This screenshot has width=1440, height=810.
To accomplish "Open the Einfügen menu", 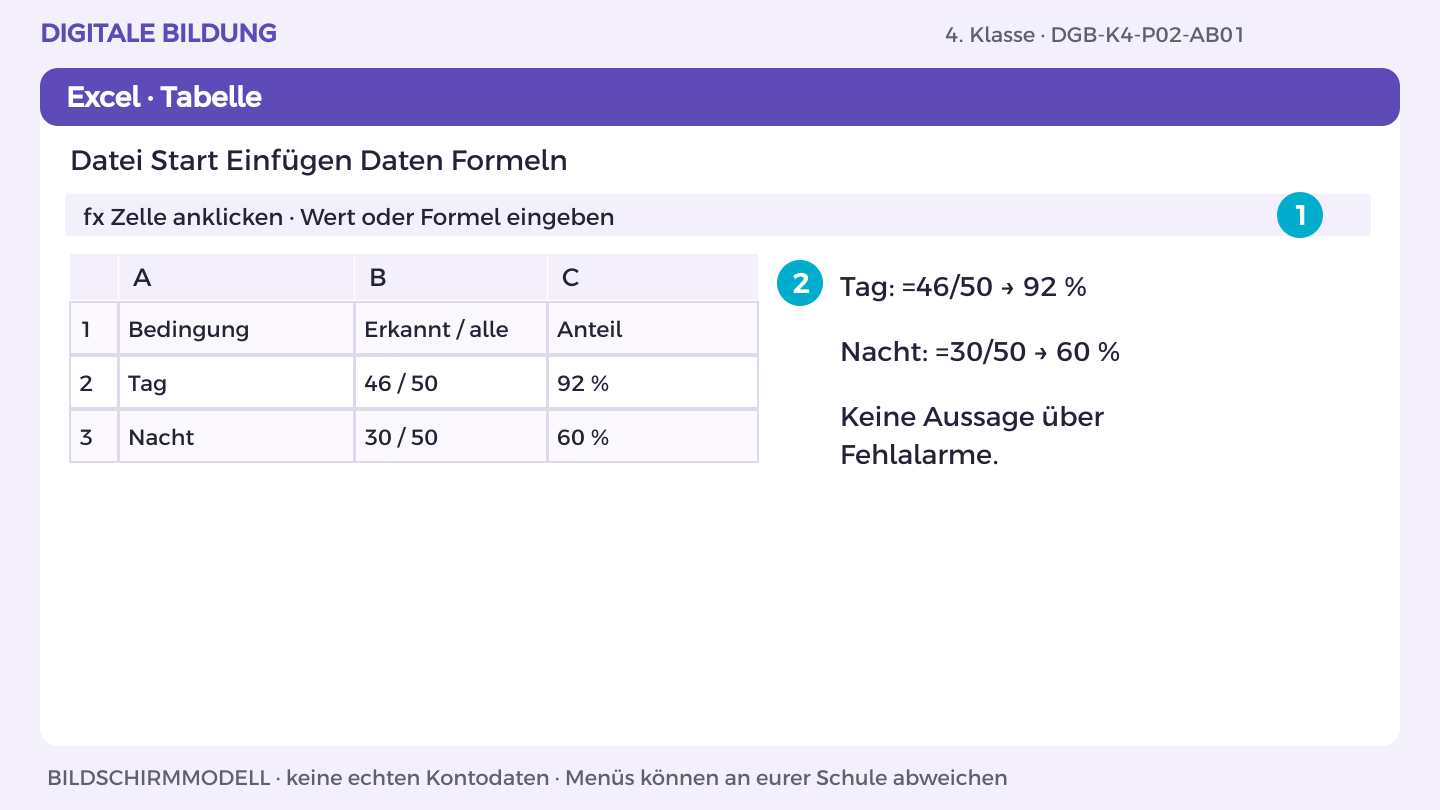I will point(290,160).
